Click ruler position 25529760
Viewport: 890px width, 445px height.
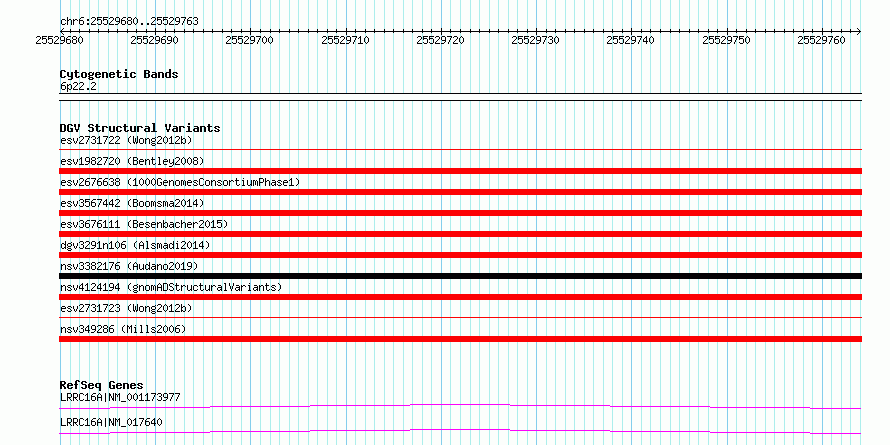(x=821, y=40)
